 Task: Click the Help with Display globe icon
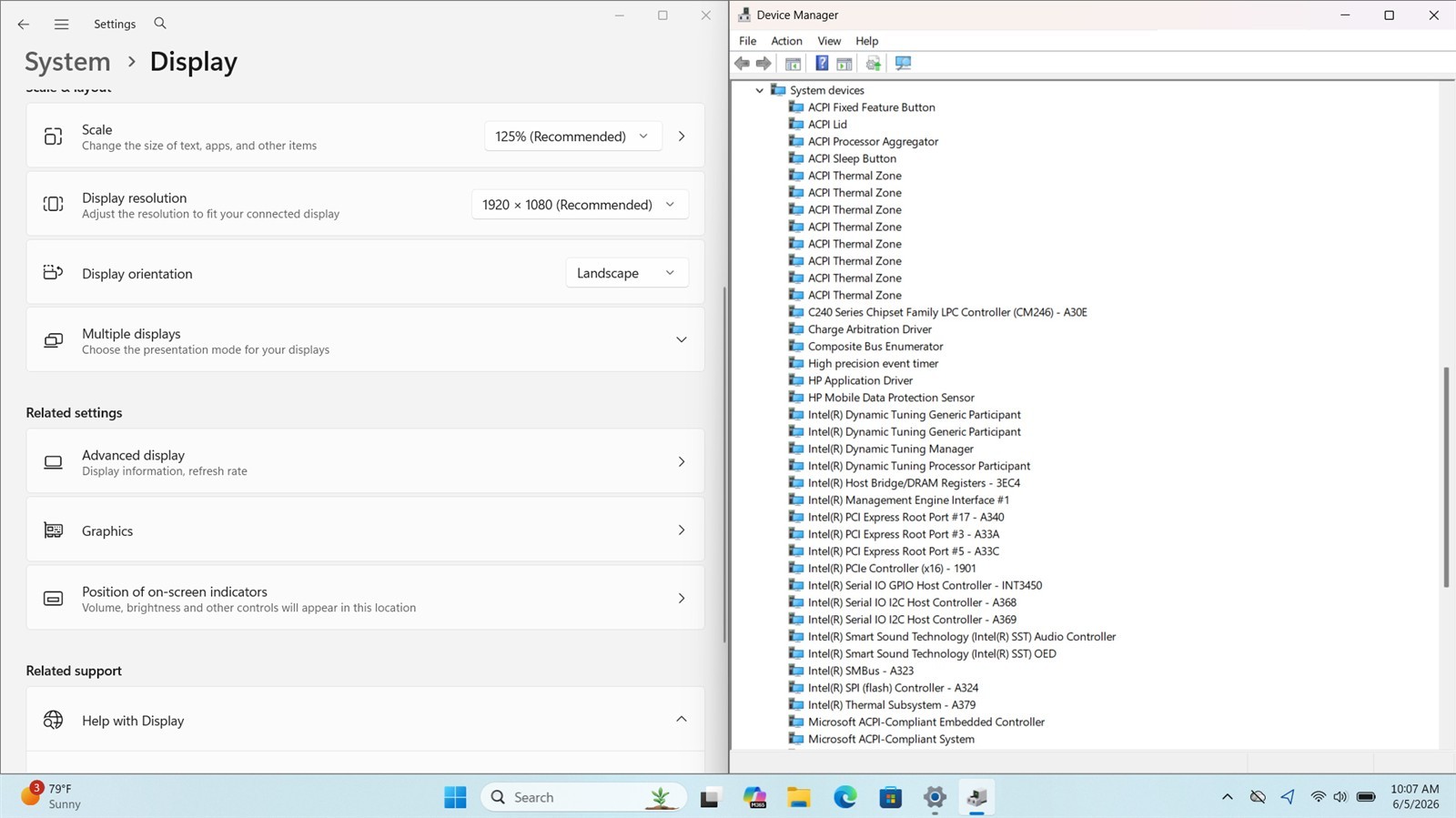point(54,720)
